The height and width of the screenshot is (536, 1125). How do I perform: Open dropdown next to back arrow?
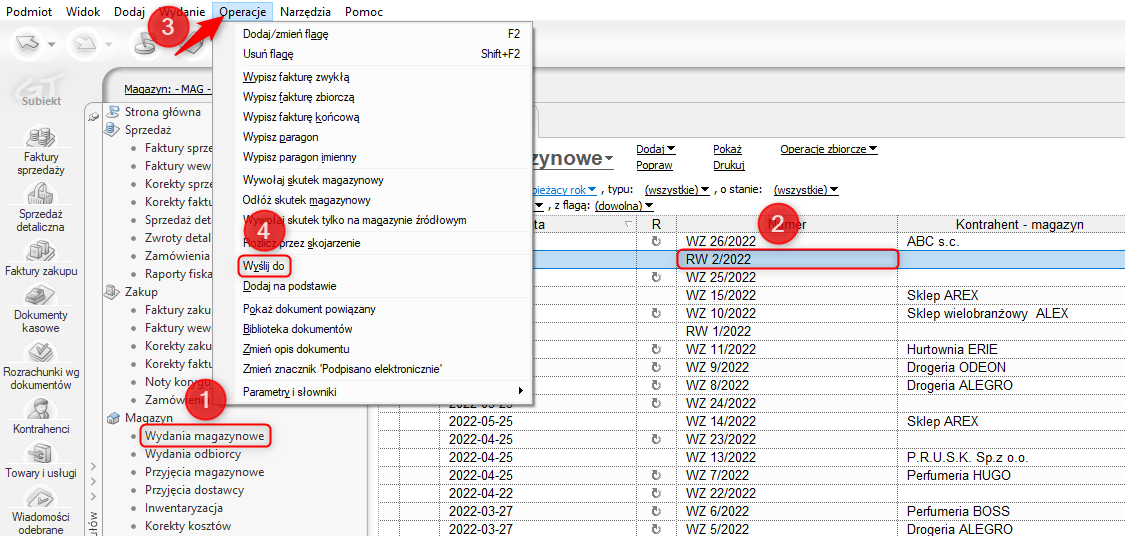click(x=52, y=45)
